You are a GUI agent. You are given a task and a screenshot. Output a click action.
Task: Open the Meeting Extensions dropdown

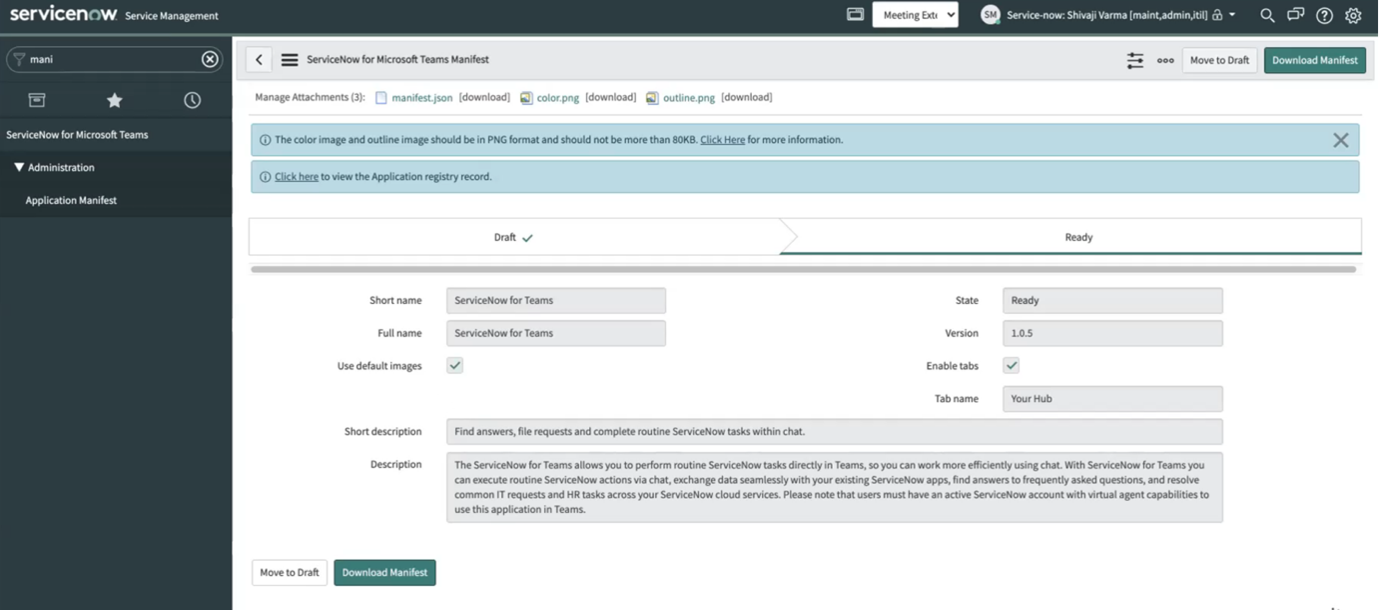pos(915,15)
